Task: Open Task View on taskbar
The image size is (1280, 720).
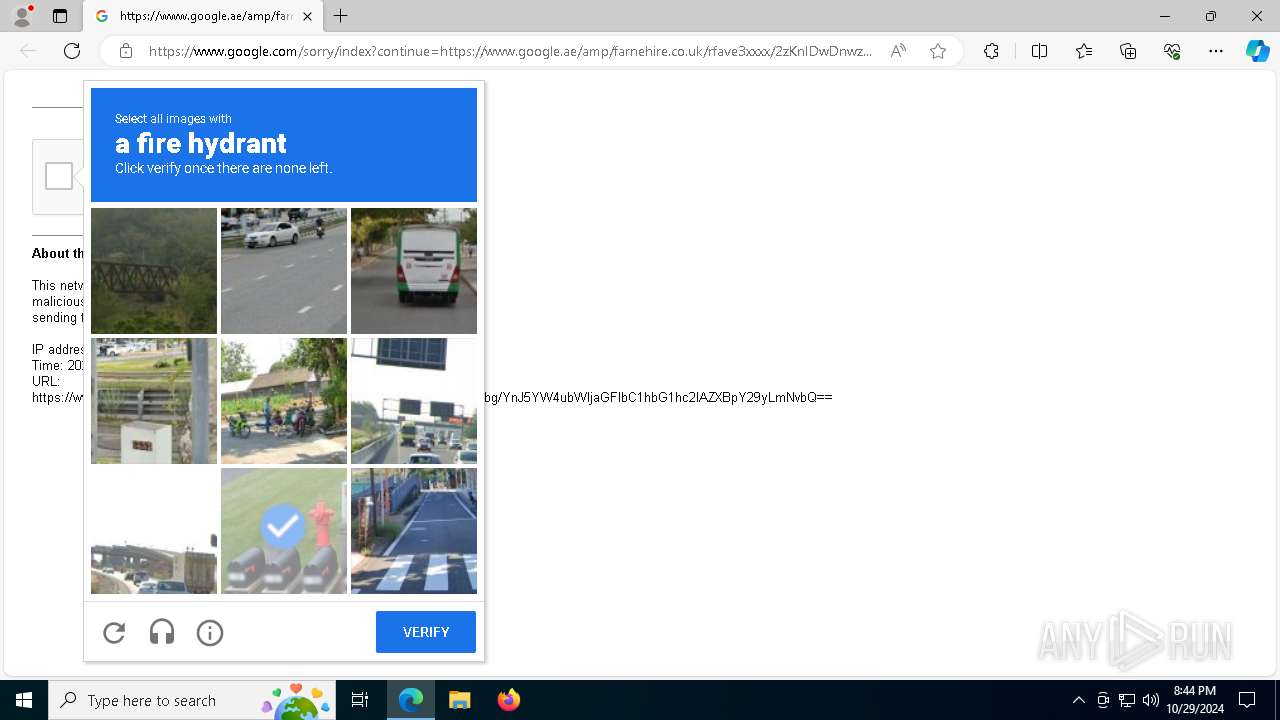Action: [x=360, y=700]
